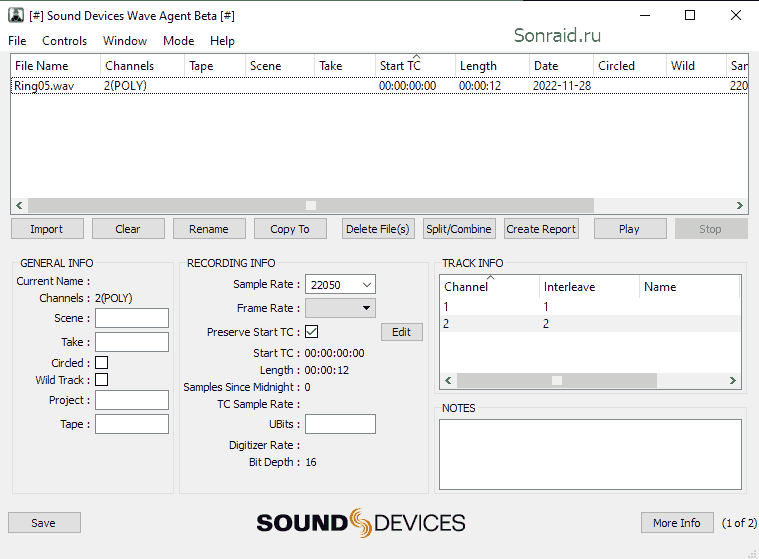Sort by Scene column header
759x559 pixels.
pos(280,66)
